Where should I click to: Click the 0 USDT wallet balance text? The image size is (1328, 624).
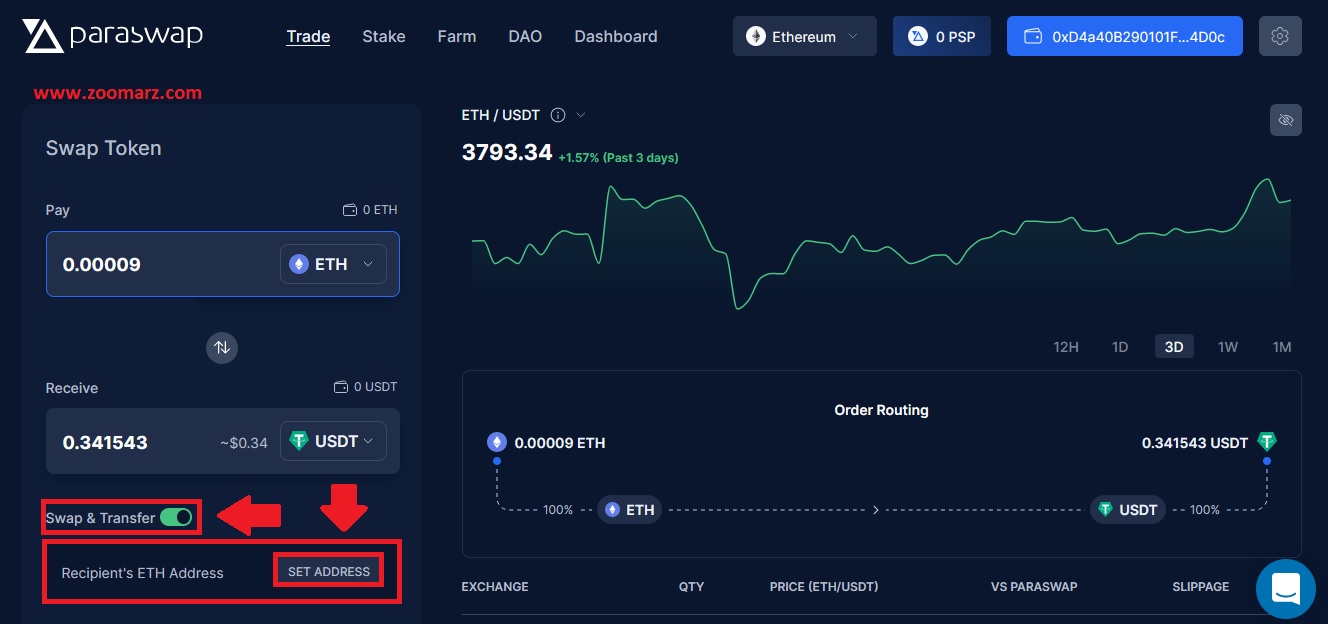click(375, 387)
